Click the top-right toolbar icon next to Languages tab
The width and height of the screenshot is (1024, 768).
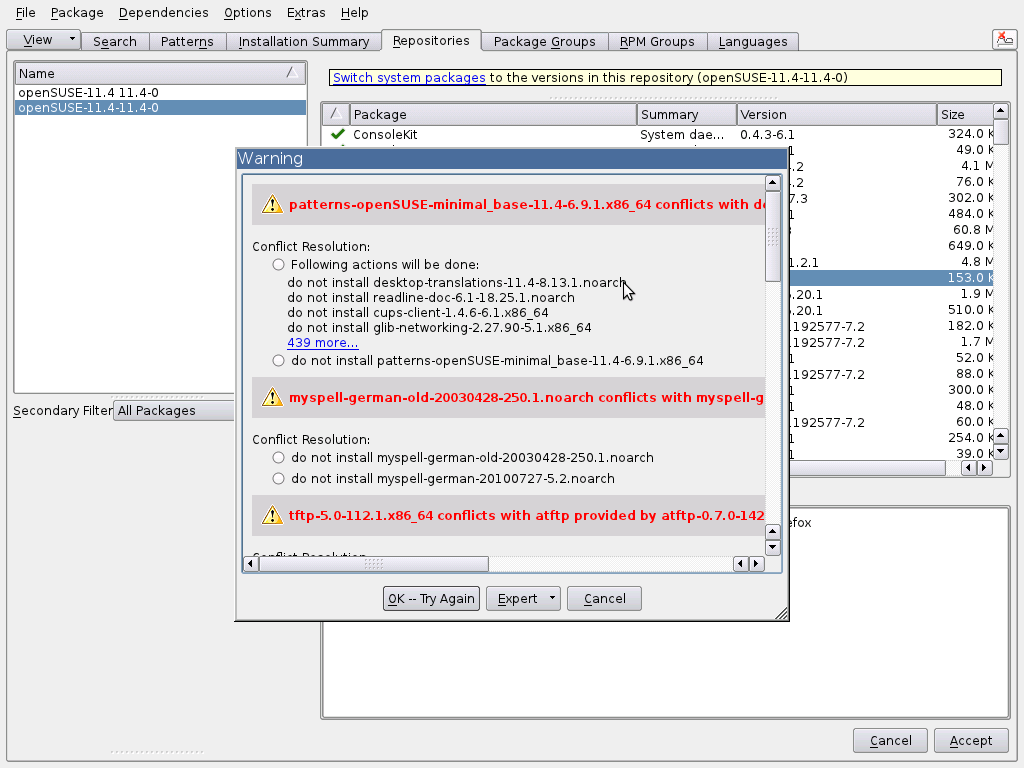(1004, 40)
